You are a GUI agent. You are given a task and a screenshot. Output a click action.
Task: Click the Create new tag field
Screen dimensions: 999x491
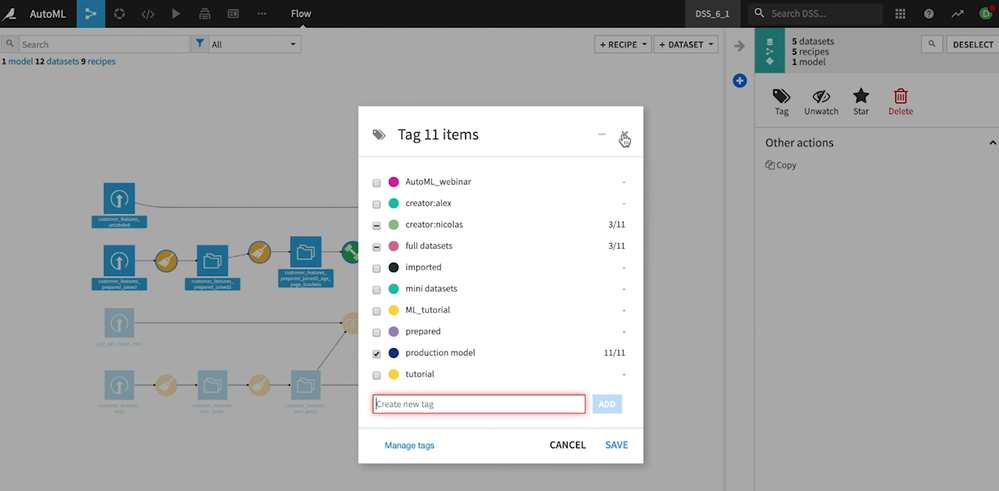(479, 404)
